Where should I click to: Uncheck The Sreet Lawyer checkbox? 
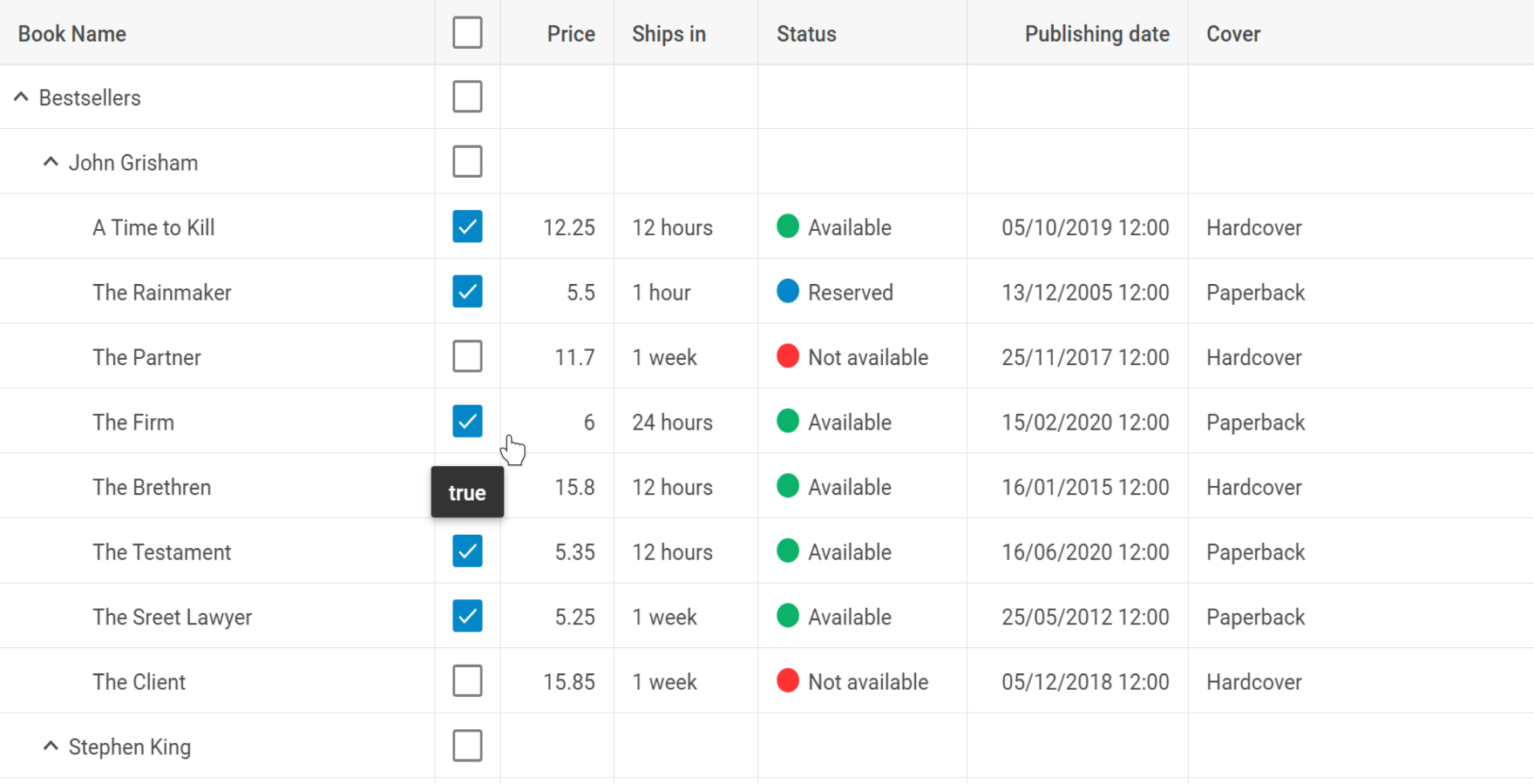(x=467, y=616)
